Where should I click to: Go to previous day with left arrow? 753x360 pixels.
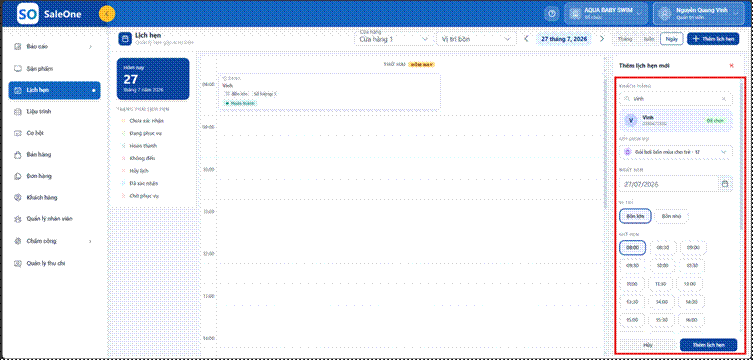pyautogui.click(x=526, y=39)
